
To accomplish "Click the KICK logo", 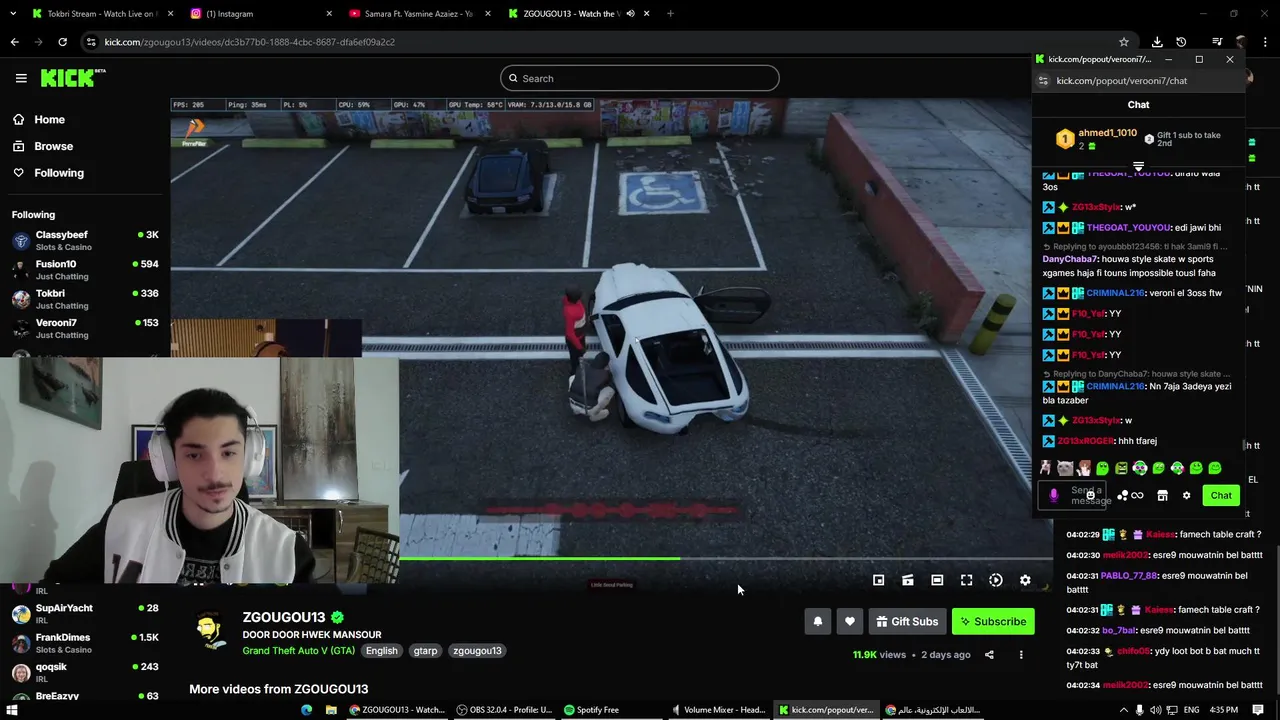I will coord(73,78).
